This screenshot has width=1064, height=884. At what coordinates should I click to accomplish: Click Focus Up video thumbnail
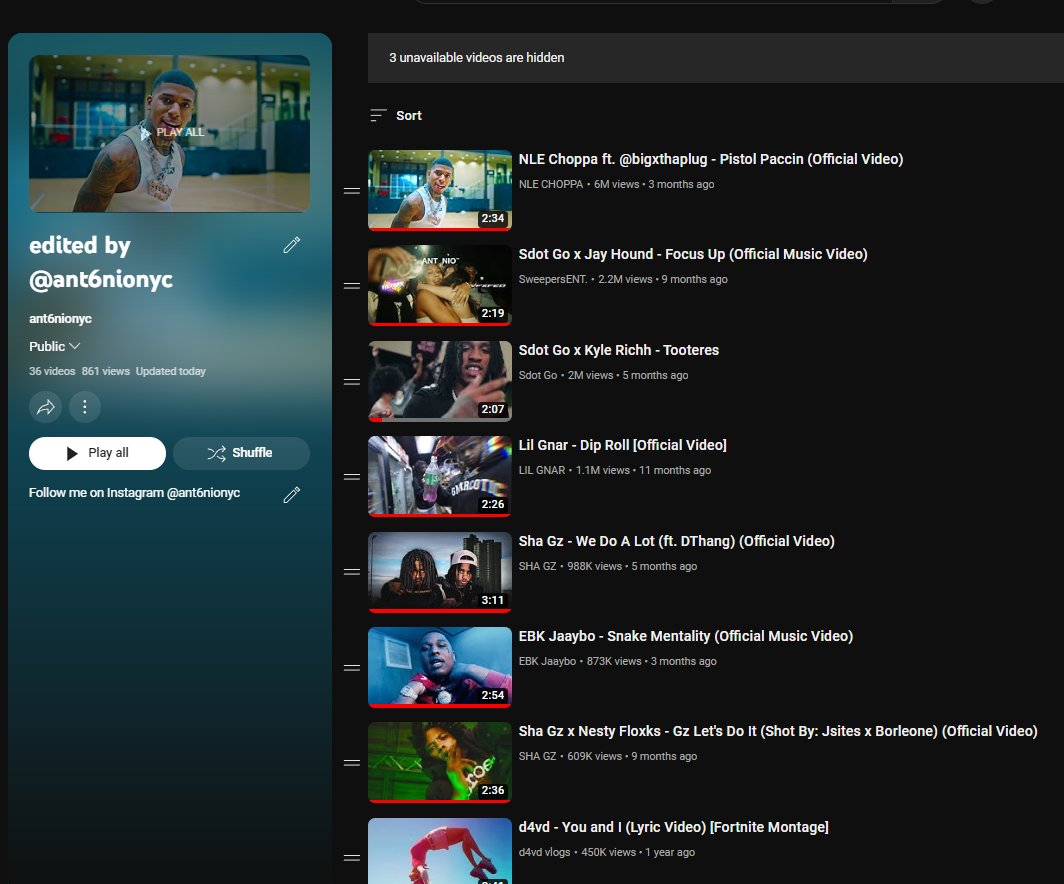440,286
